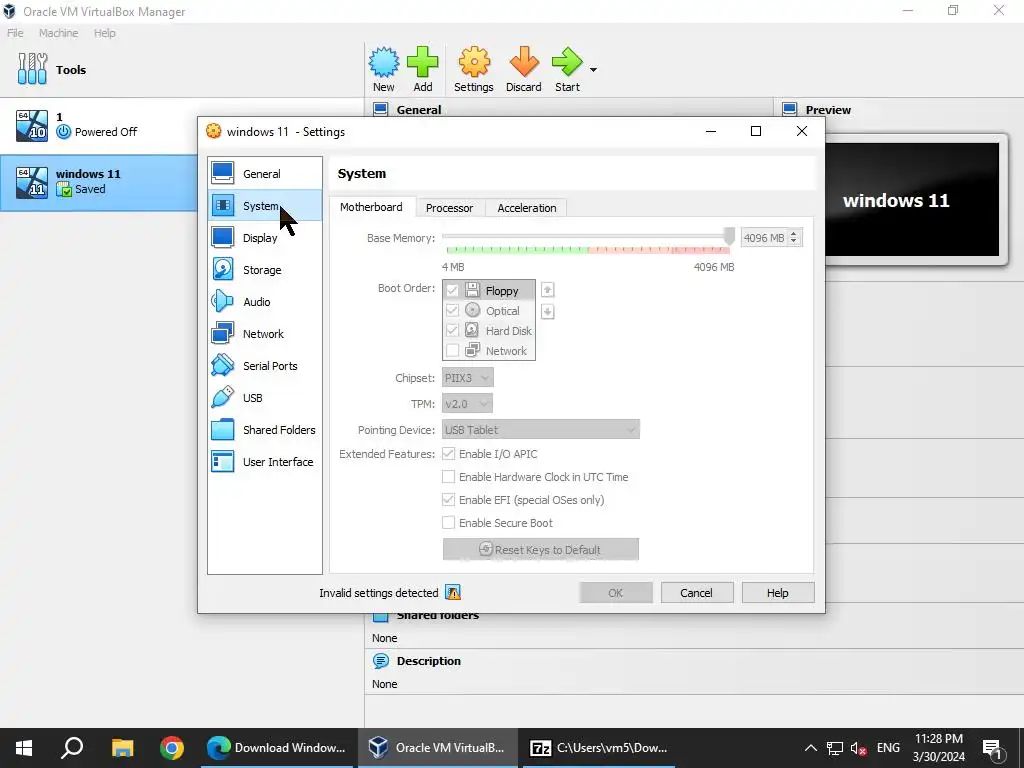This screenshot has height=768, width=1024.
Task: Open the Download Windows Edge taskbar window
Action: pos(276,748)
